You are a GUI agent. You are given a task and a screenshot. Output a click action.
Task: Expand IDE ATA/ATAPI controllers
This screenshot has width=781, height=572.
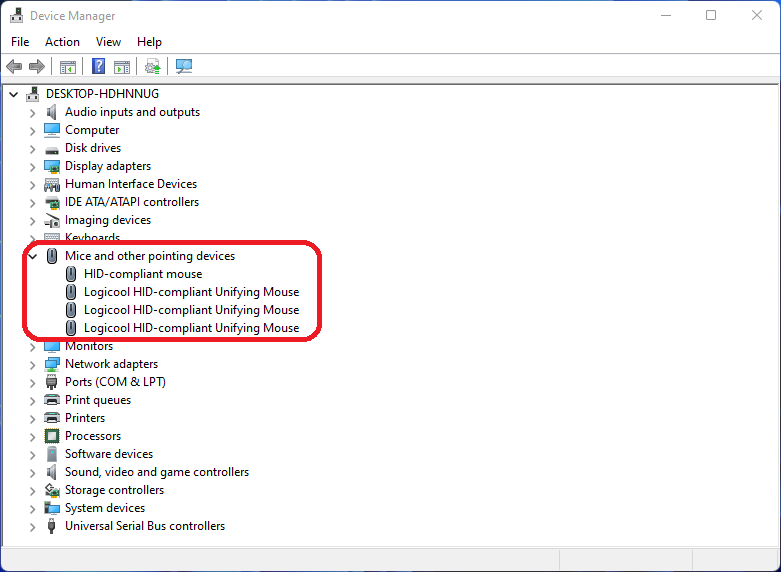32,203
